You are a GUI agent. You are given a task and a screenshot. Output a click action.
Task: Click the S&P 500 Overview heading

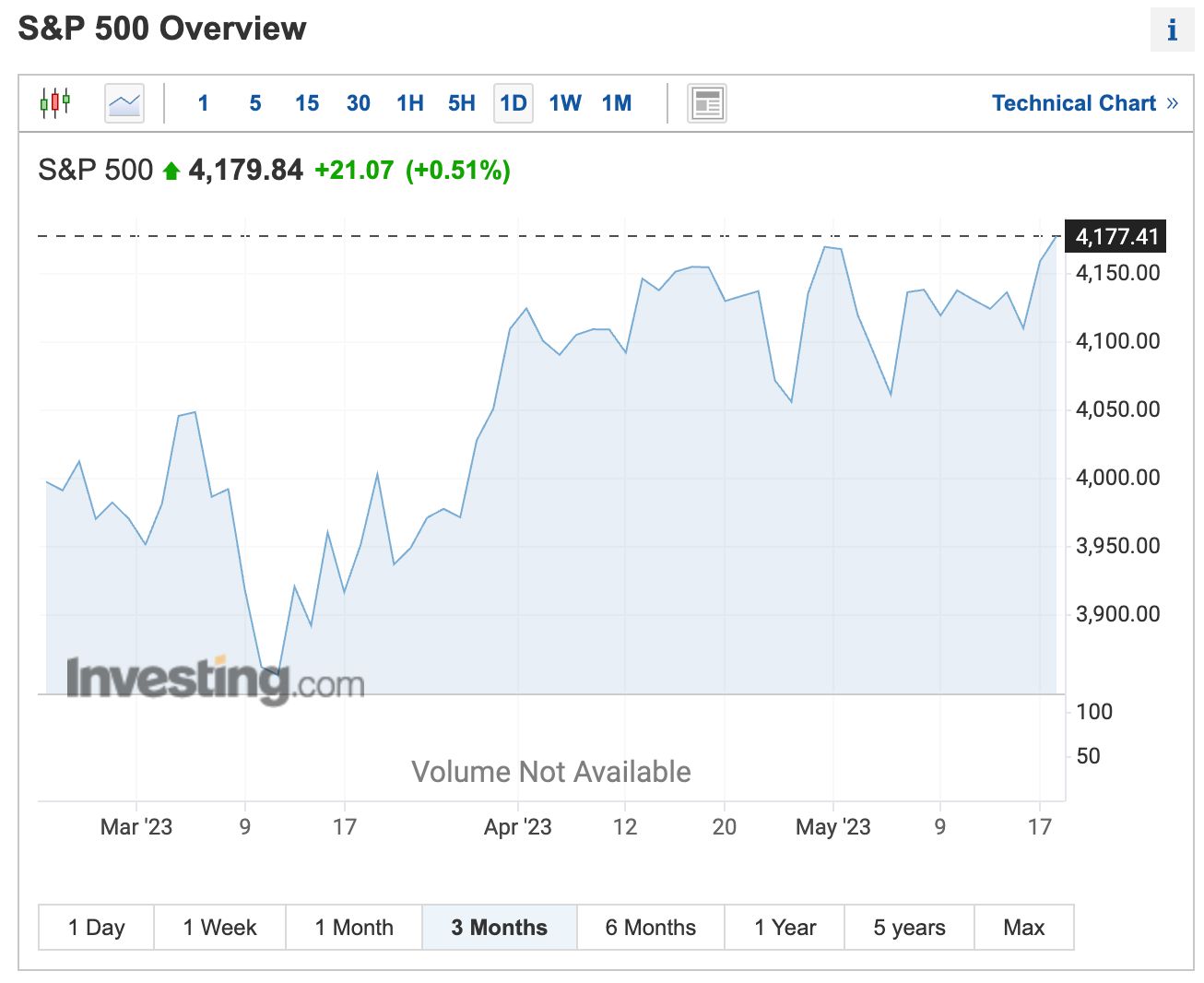coord(162,29)
